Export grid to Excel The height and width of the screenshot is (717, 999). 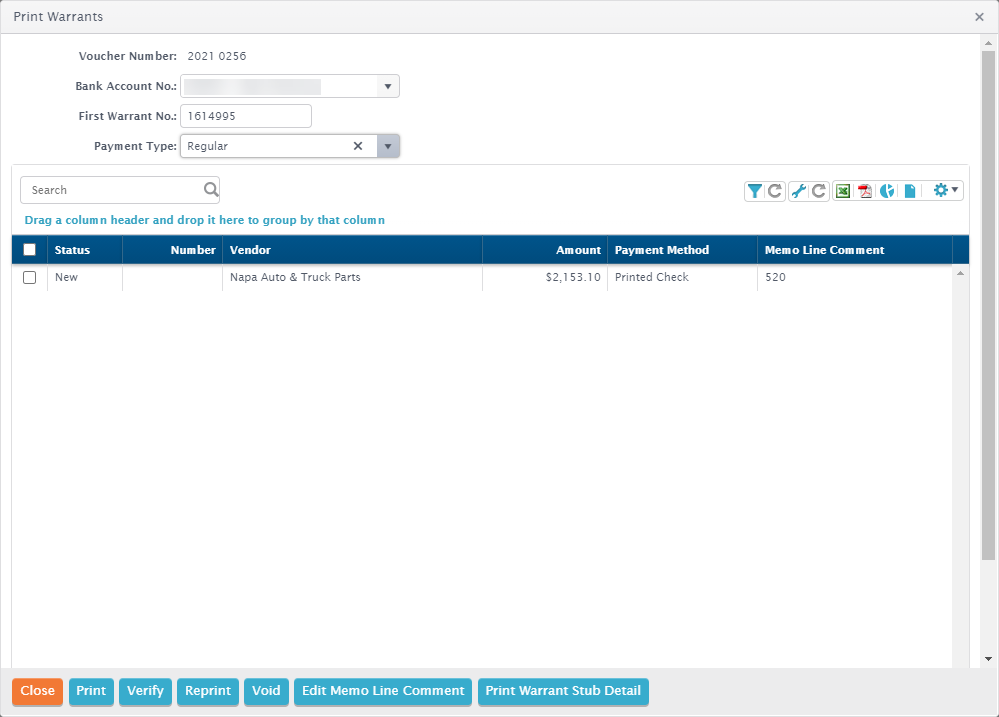click(843, 191)
